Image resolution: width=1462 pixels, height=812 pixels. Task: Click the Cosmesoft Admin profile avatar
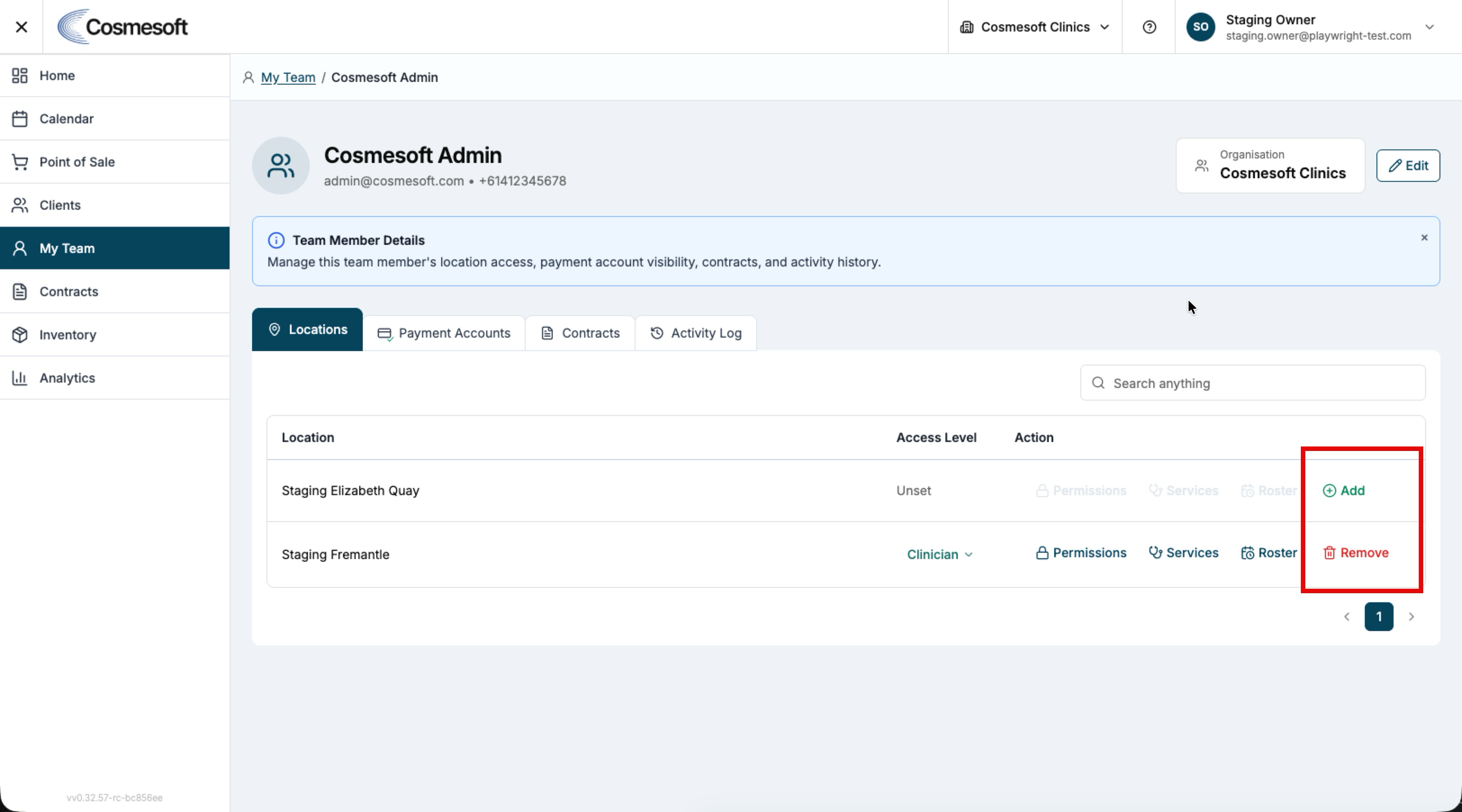(x=280, y=166)
